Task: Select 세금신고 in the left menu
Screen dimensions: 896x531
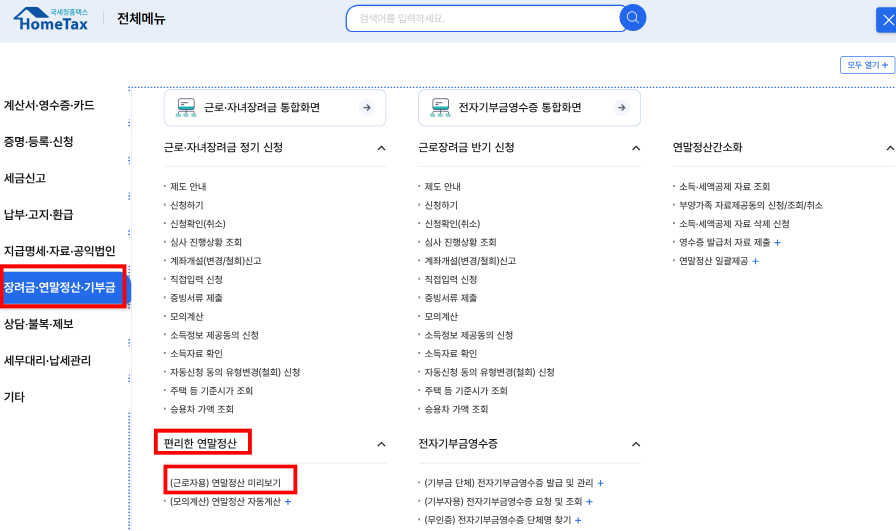Action: coord(25,178)
